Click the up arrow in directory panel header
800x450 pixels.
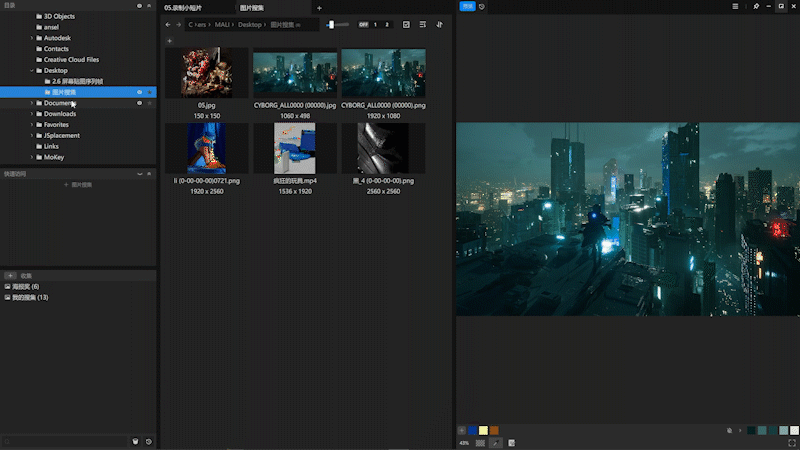[149, 6]
